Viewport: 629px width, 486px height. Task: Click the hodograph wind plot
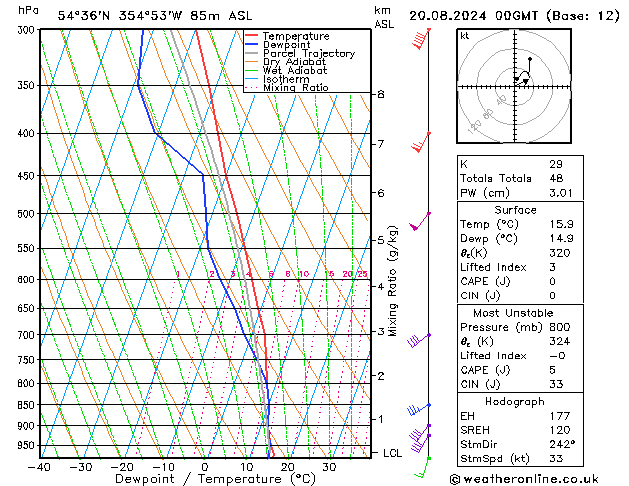click(x=514, y=86)
